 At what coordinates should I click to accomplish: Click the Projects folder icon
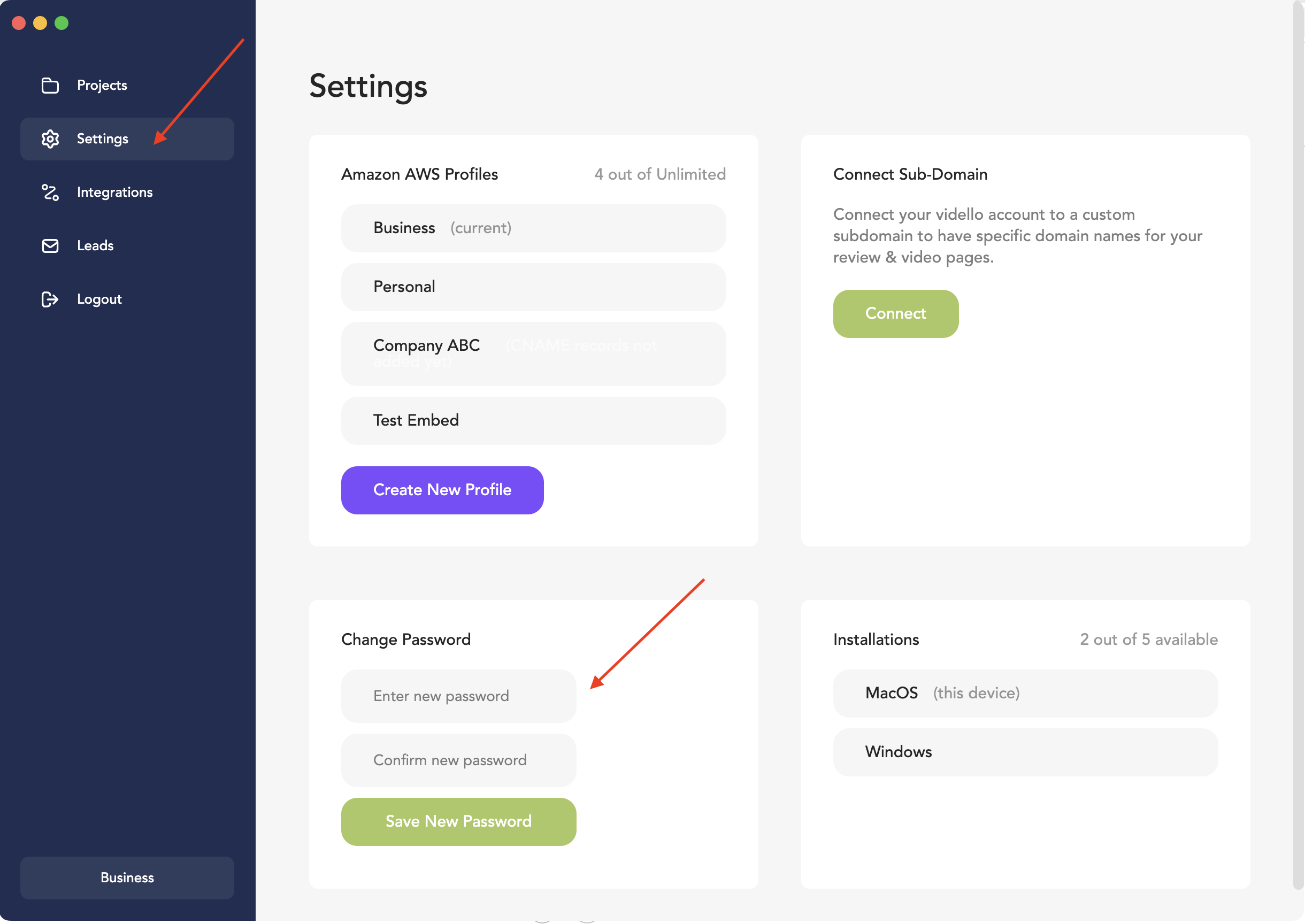pyautogui.click(x=50, y=86)
